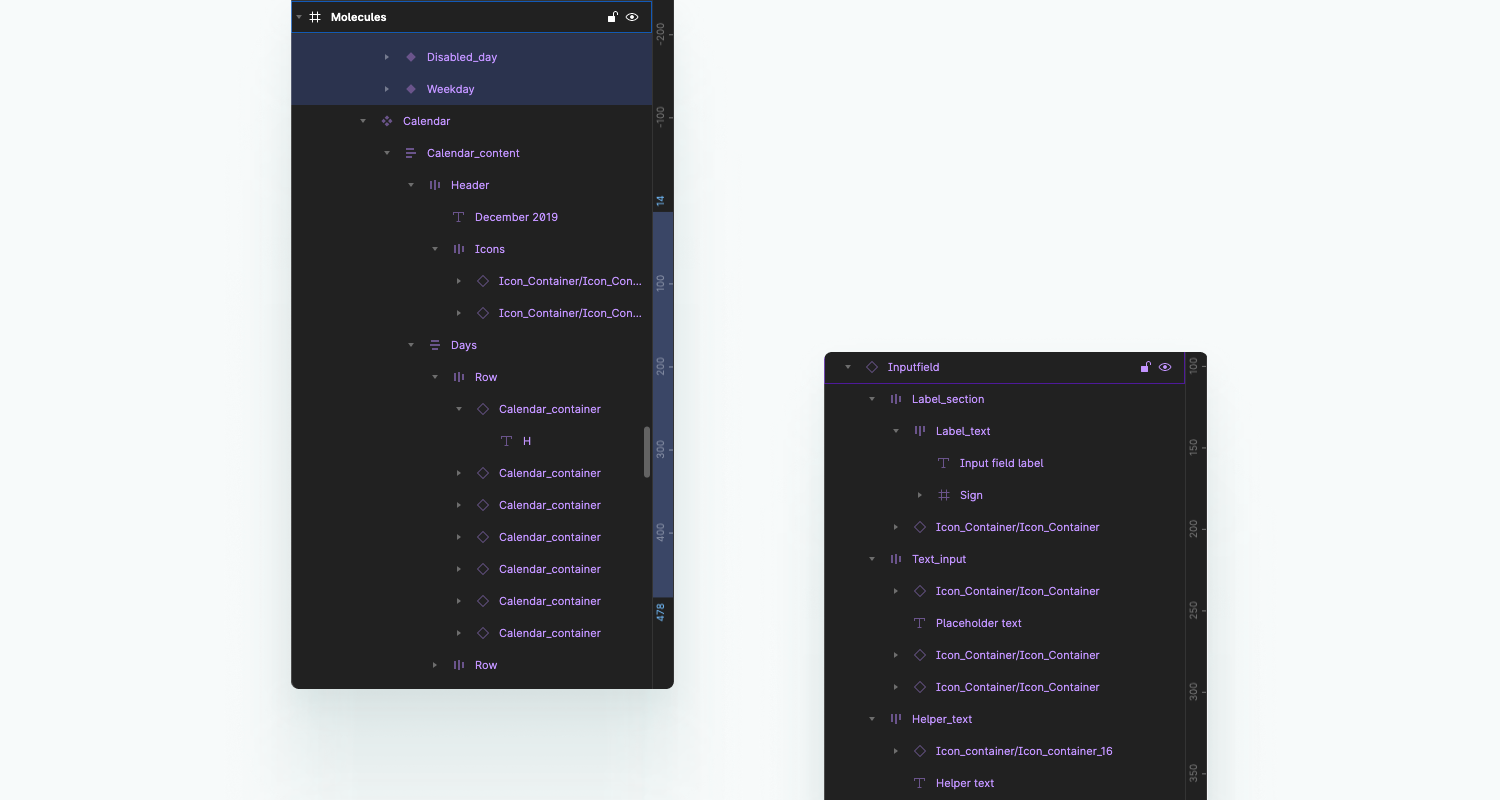Screen dimensions: 1500x800
Task: Select the text icon next to Placeholder text
Action: [919, 623]
